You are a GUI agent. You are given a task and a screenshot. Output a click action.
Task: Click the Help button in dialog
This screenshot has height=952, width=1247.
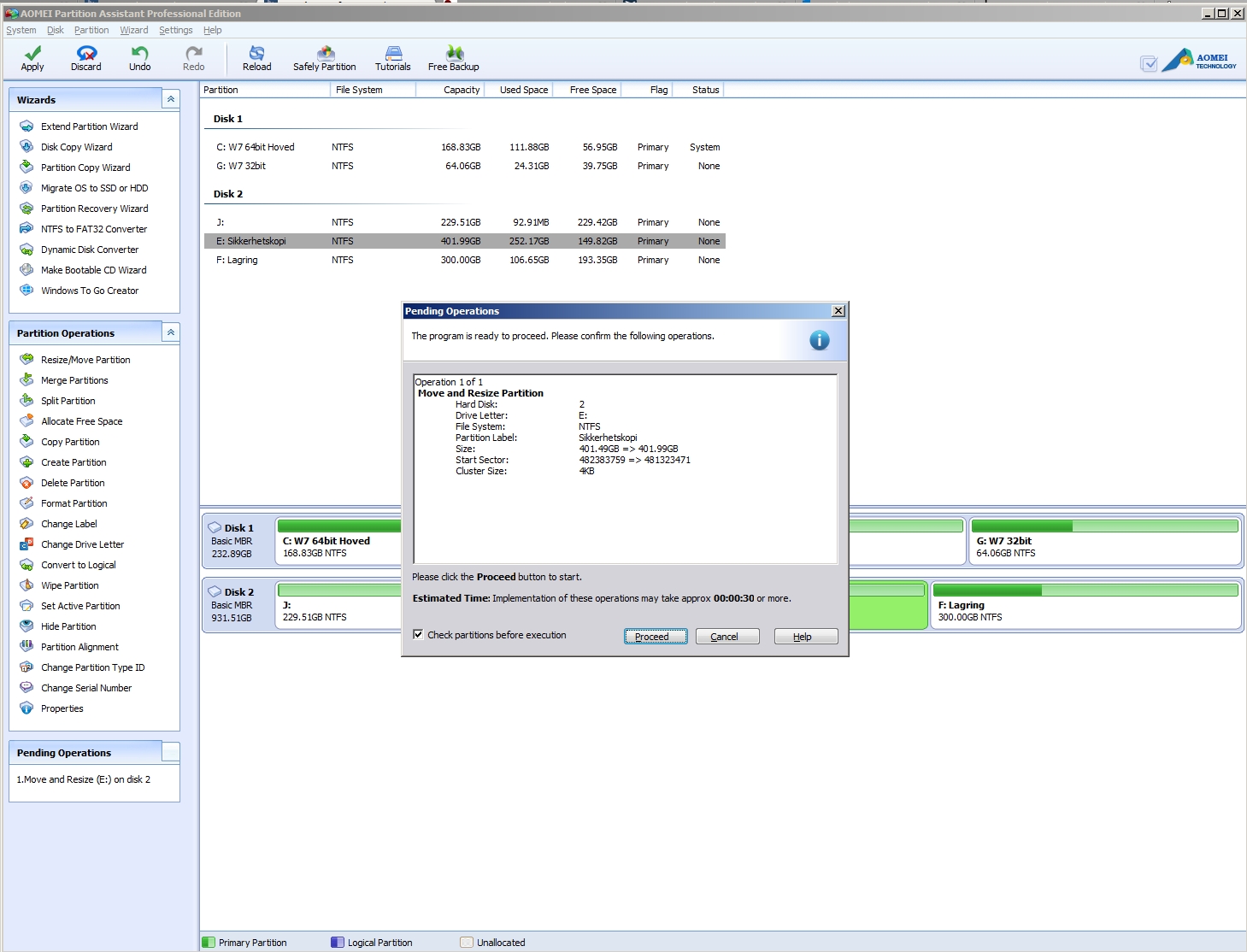coord(806,637)
